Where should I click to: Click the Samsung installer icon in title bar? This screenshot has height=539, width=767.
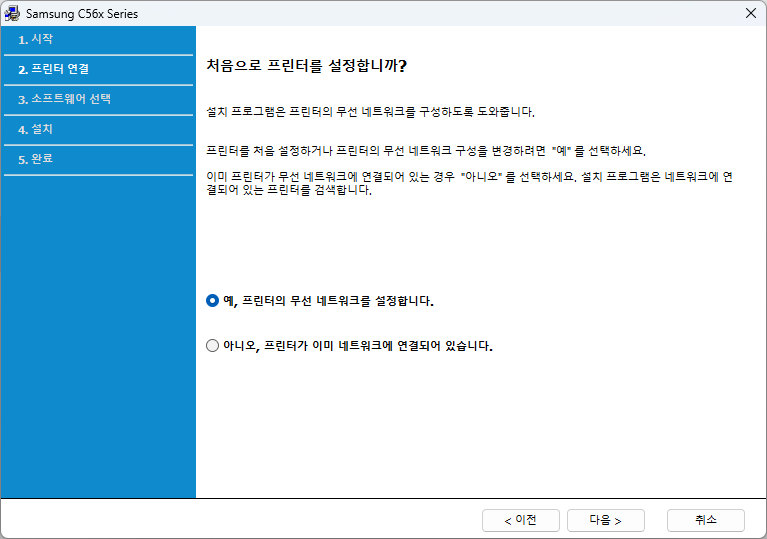(x=12, y=13)
